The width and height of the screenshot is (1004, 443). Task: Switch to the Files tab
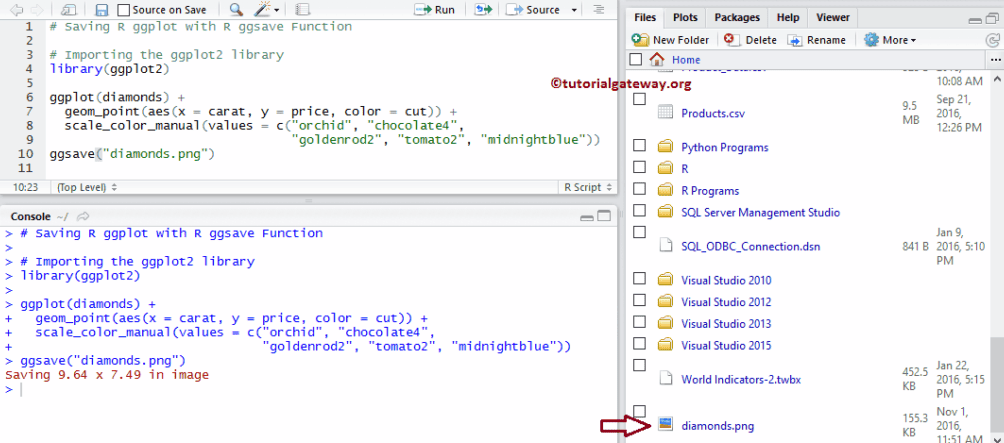point(645,17)
